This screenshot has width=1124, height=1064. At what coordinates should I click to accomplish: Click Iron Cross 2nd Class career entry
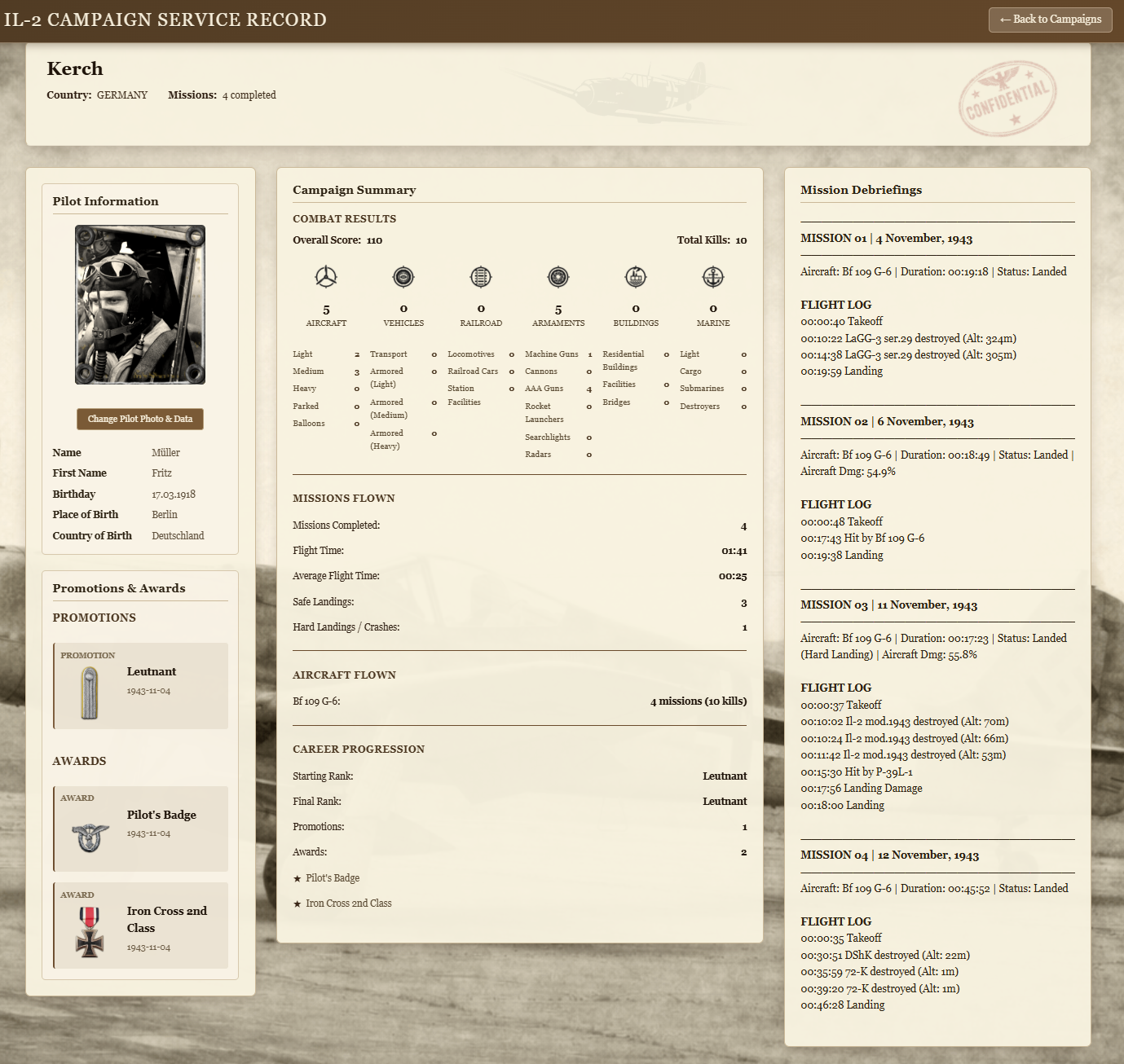tap(348, 904)
